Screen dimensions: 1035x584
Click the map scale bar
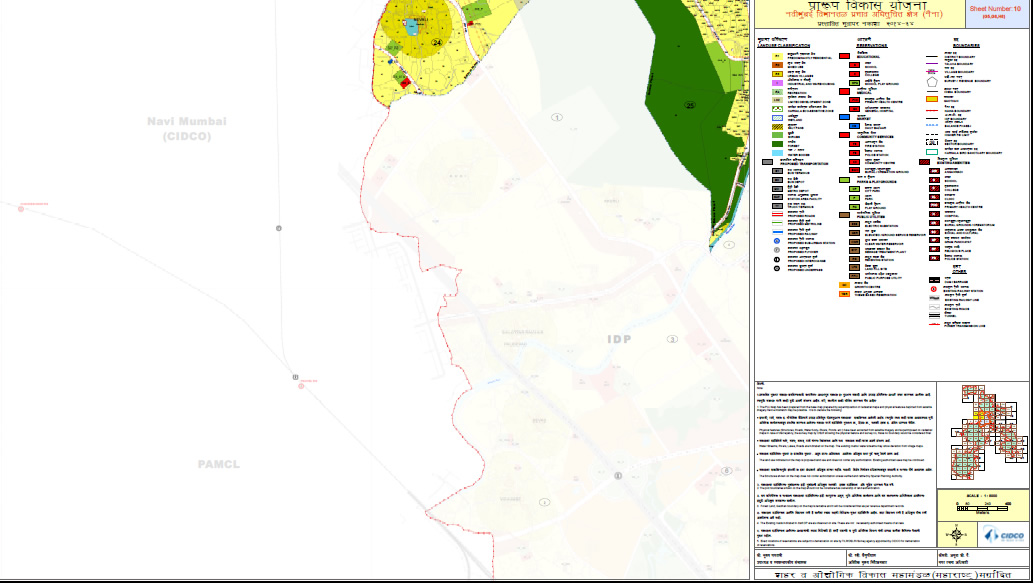point(983,508)
